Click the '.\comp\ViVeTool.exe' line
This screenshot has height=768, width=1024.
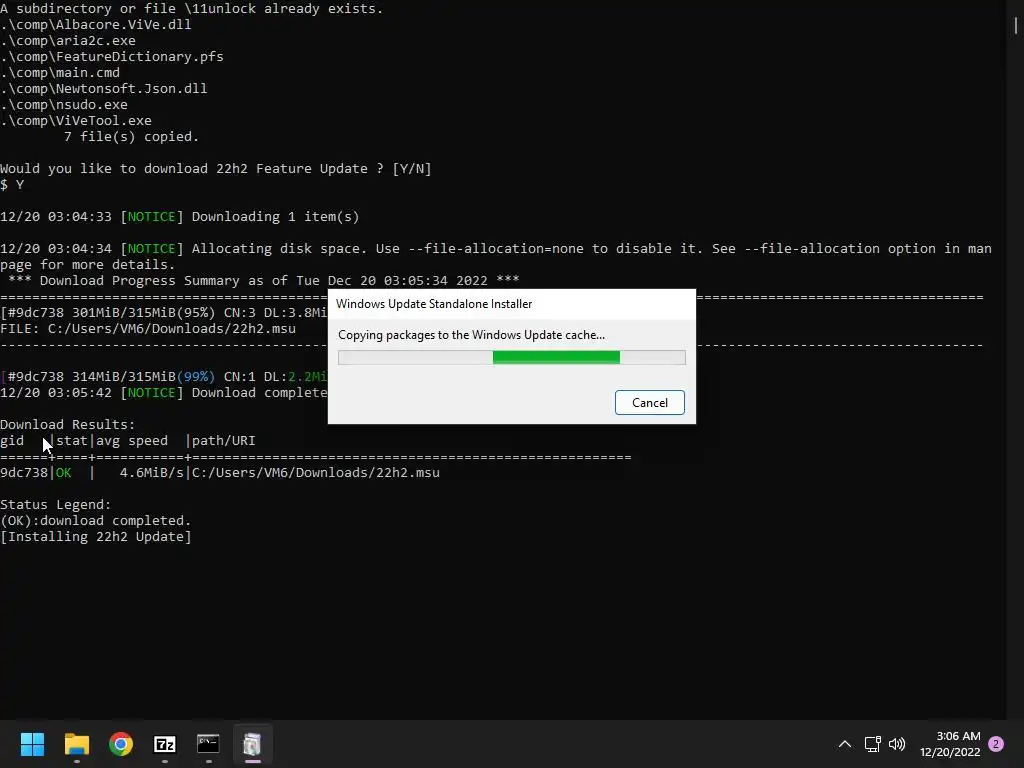tap(76, 121)
